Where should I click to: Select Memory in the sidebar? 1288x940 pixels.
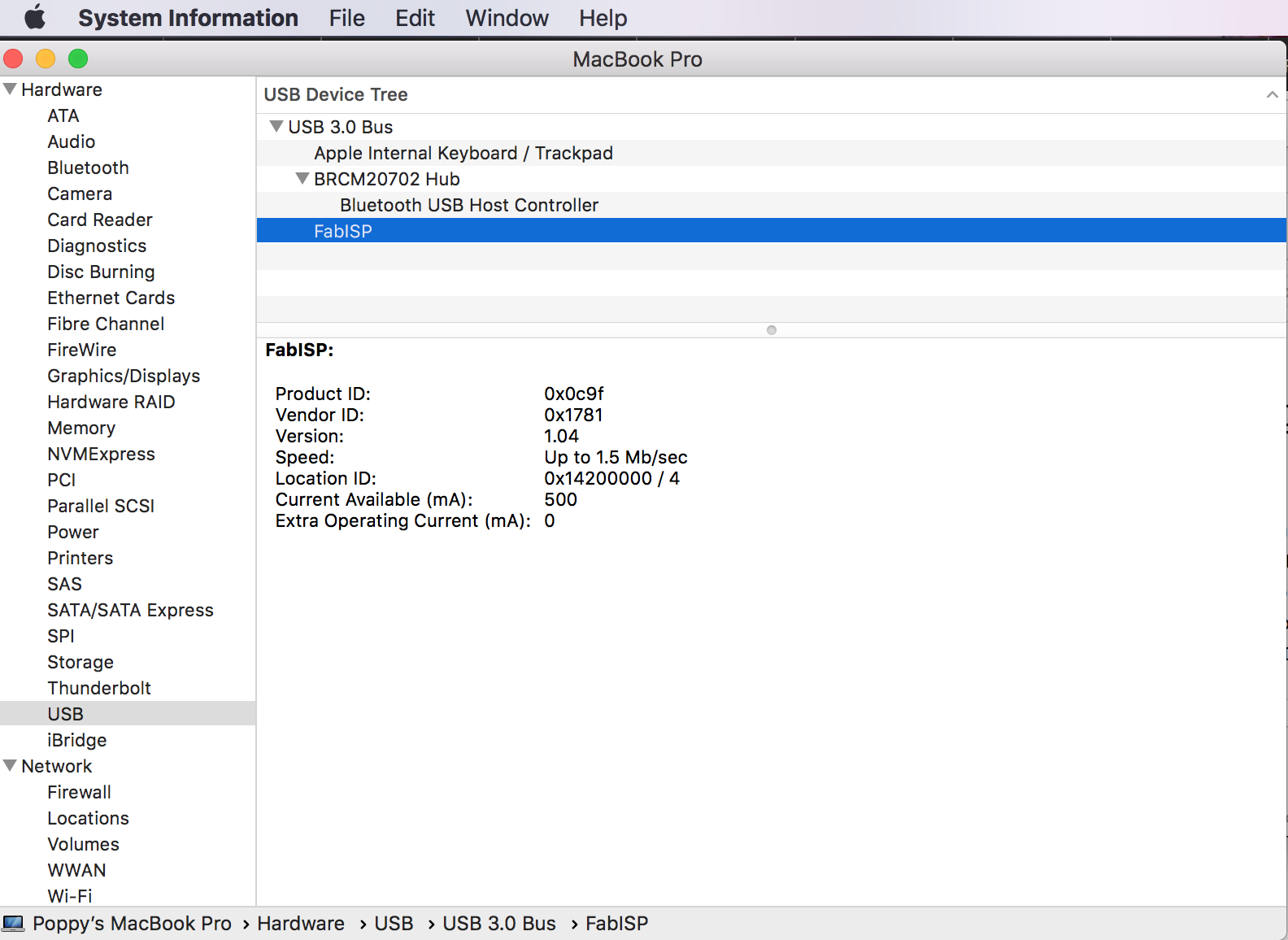[x=81, y=428]
